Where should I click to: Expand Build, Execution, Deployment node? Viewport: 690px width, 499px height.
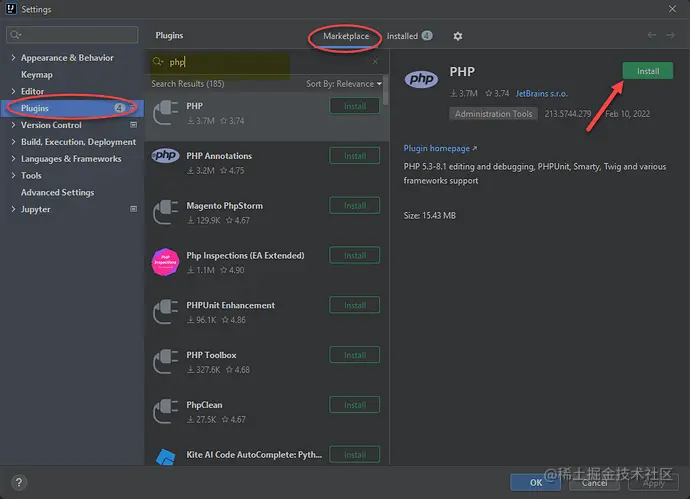13,142
